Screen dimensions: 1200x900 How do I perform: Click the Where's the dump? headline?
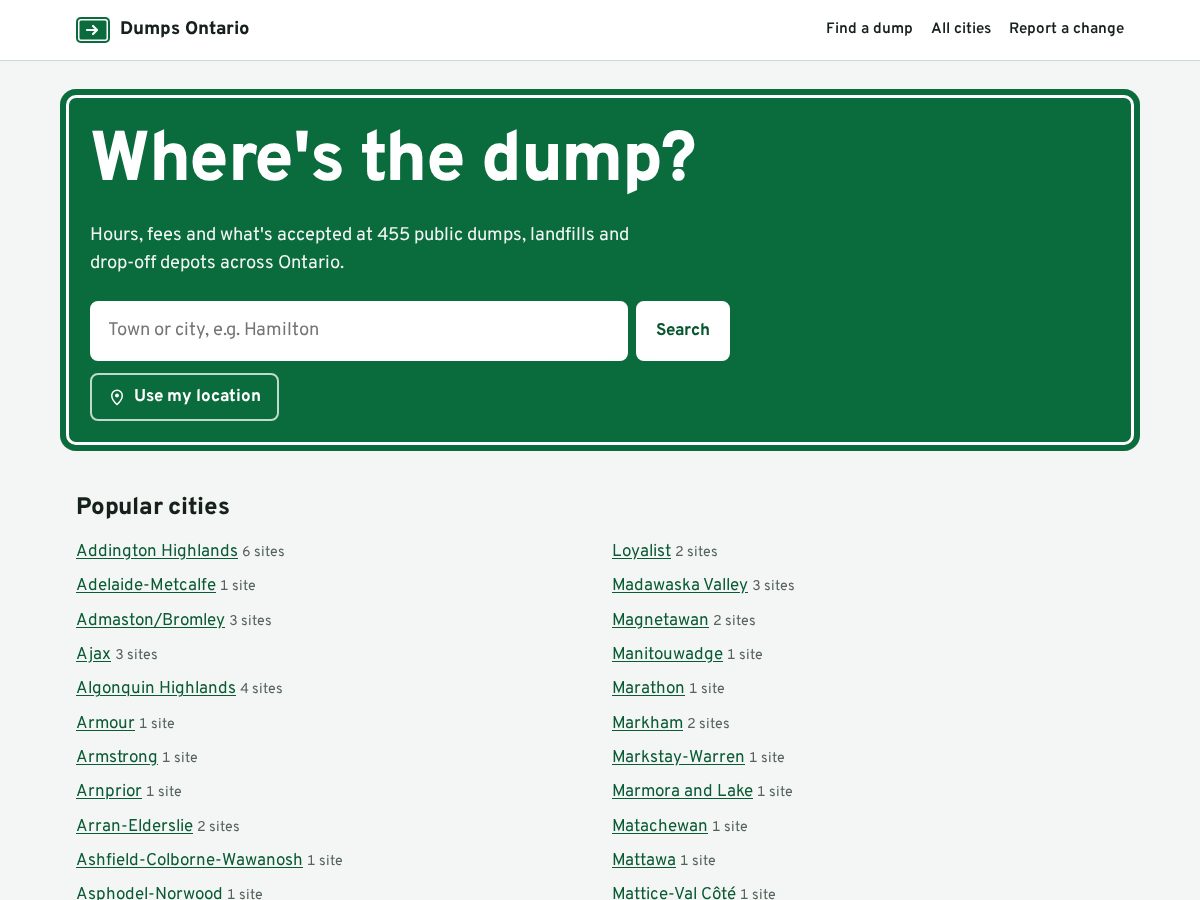[393, 160]
